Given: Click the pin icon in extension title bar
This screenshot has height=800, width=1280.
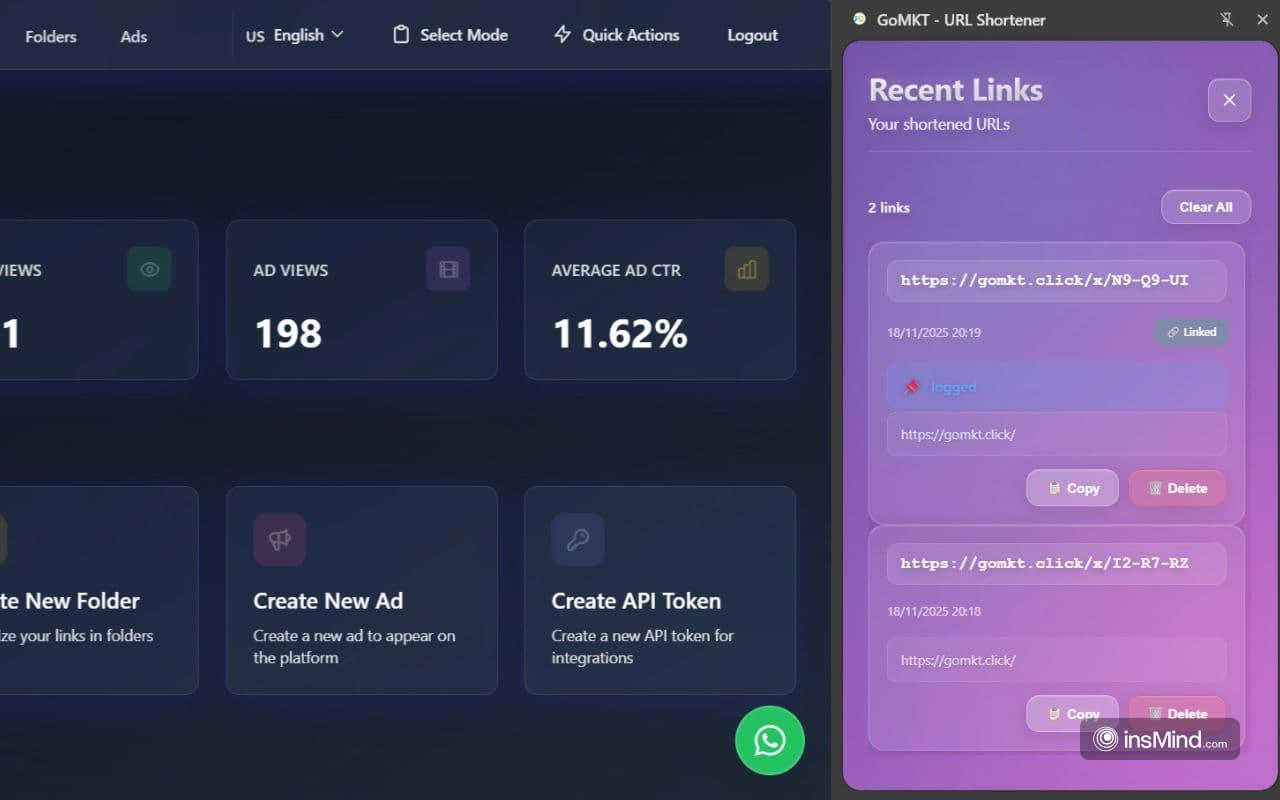Looking at the screenshot, I should (1227, 19).
